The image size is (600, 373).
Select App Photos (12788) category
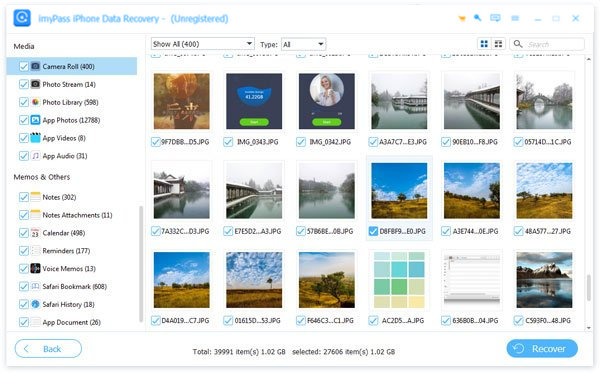(71, 120)
